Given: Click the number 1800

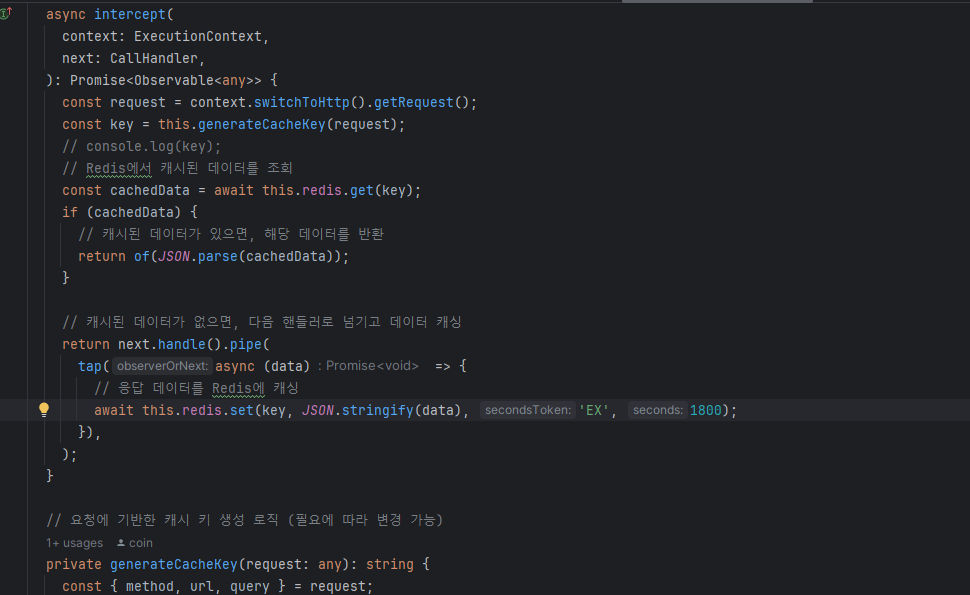Looking at the screenshot, I should [x=705, y=410].
